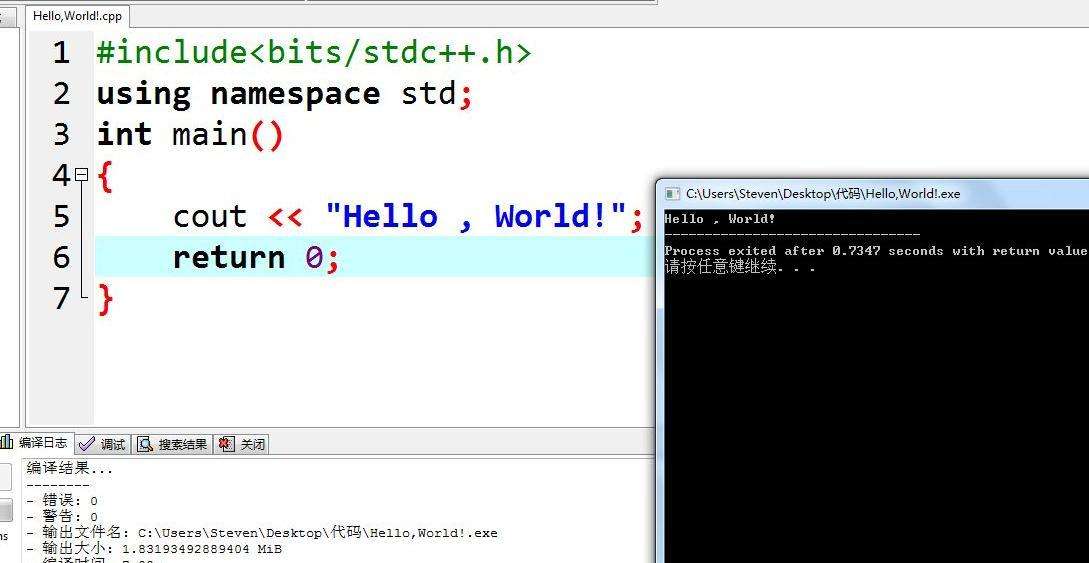Click the console title Hello,World!.exe path
This screenshot has height=563, width=1089.
tap(823, 194)
